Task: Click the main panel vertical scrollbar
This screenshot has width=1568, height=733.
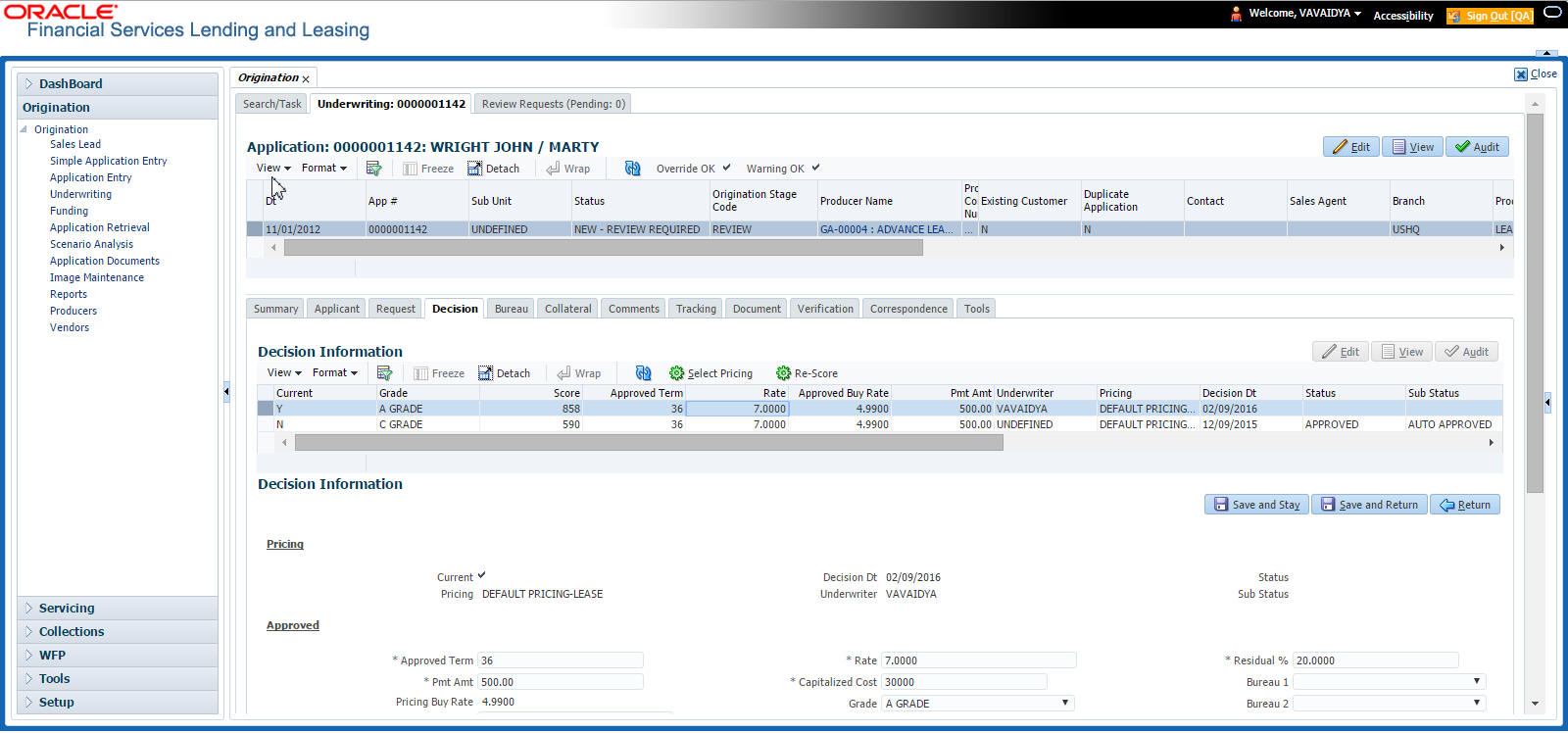Action: point(1535,303)
